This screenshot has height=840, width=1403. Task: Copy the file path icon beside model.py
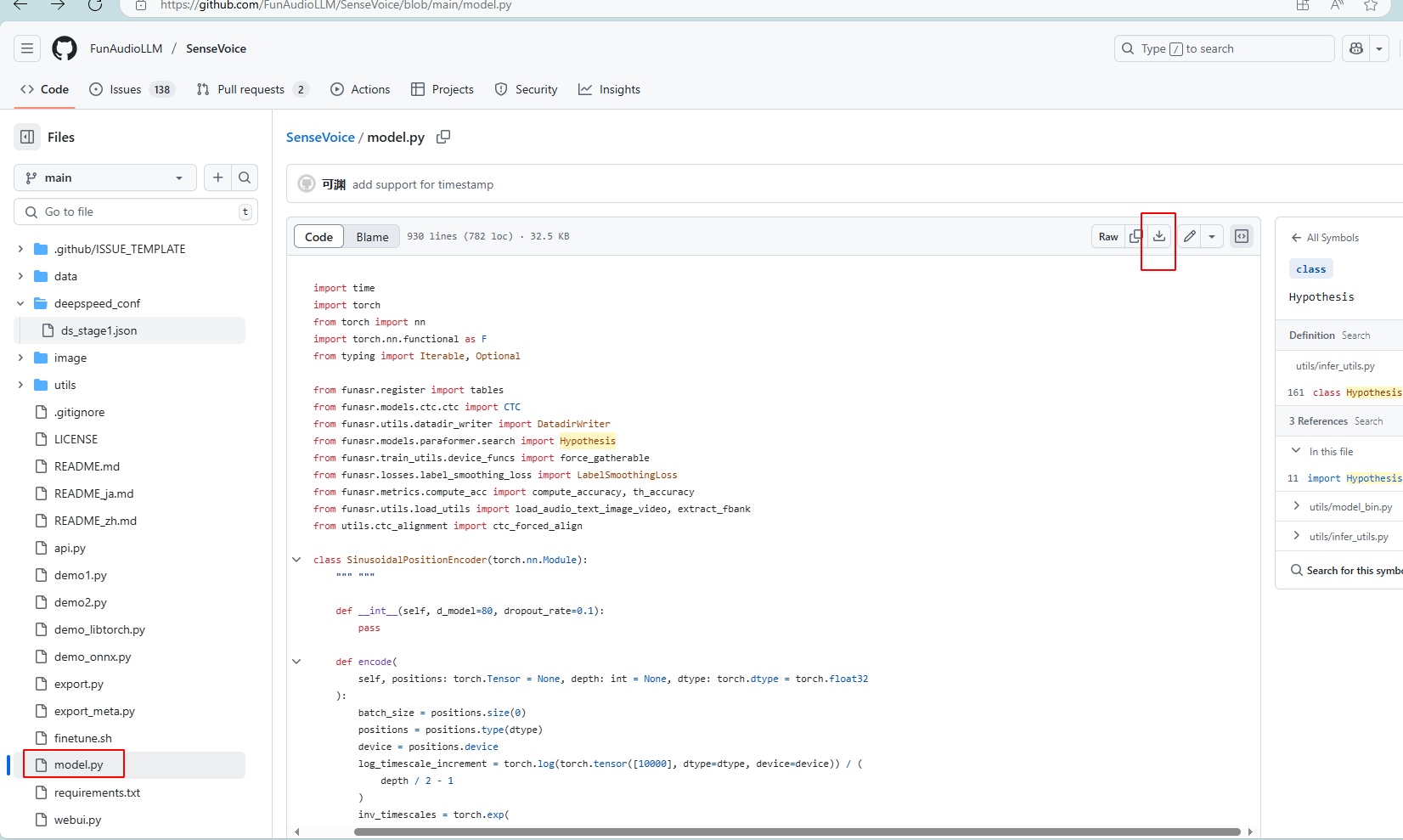click(x=443, y=137)
